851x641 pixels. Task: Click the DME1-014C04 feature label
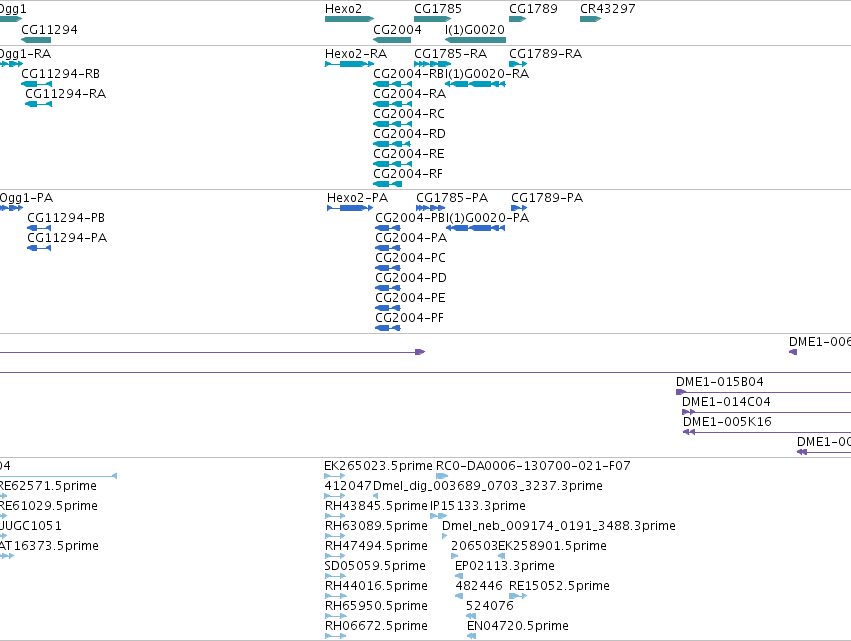[x=726, y=402]
